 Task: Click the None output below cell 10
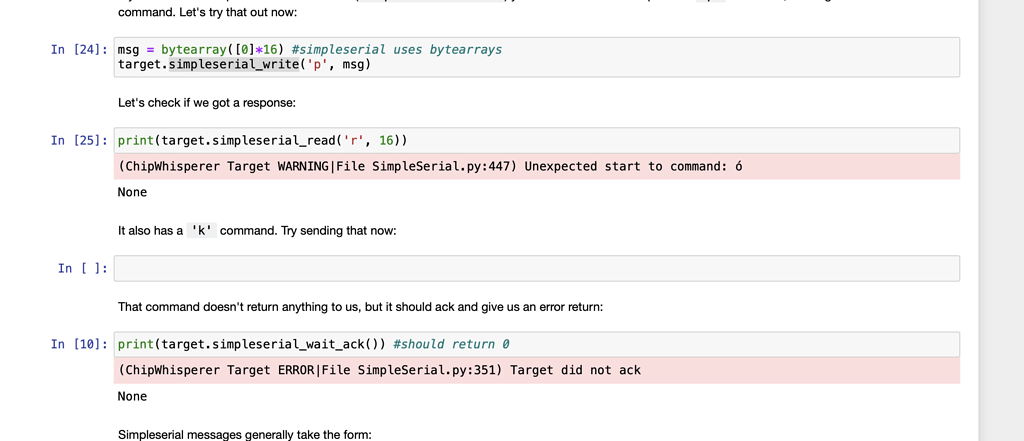[132, 396]
